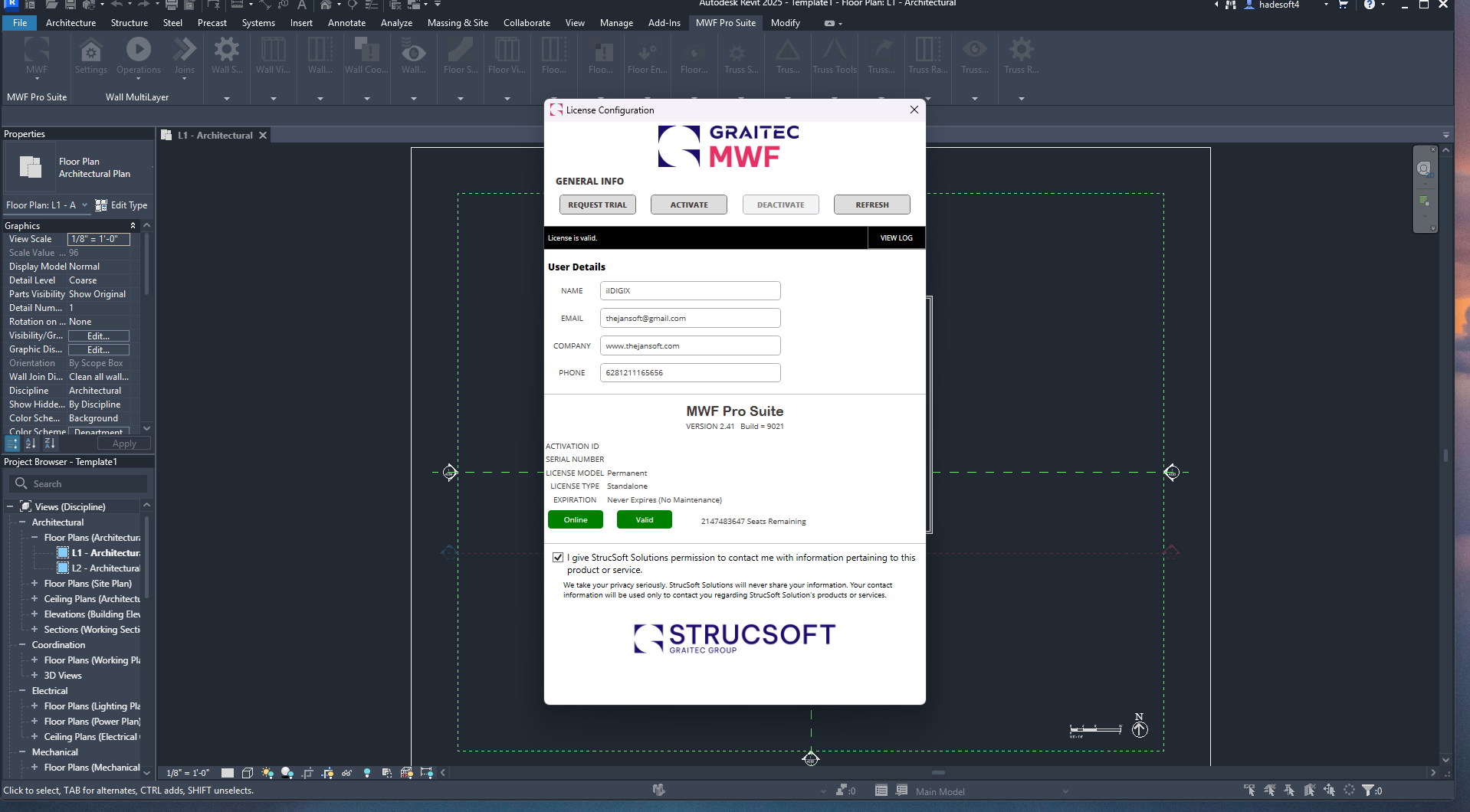Click the ACTIVATE button
The width and height of the screenshot is (1470, 812).
[x=689, y=205]
